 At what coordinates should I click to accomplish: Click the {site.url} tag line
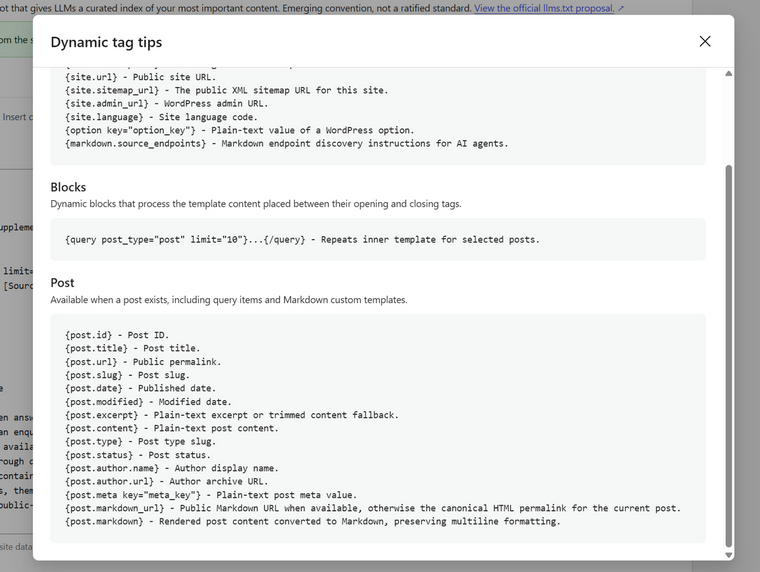[x=141, y=77]
